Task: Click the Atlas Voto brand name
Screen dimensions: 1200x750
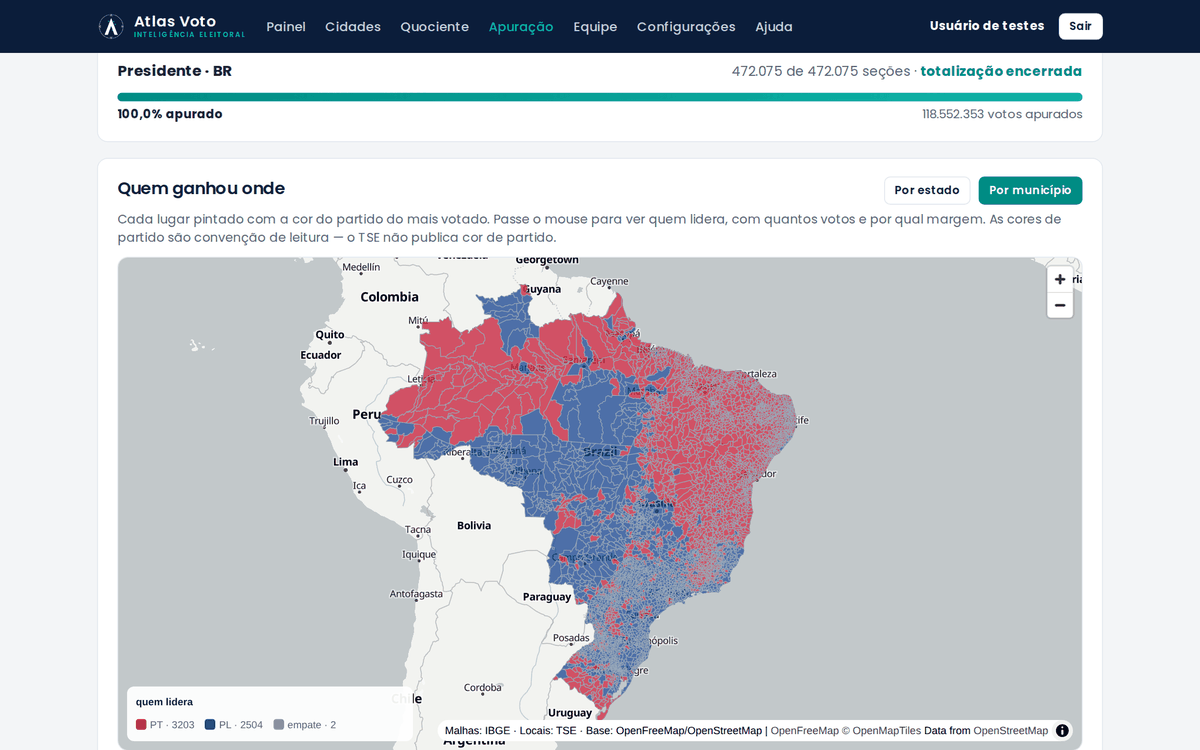Action: [175, 21]
